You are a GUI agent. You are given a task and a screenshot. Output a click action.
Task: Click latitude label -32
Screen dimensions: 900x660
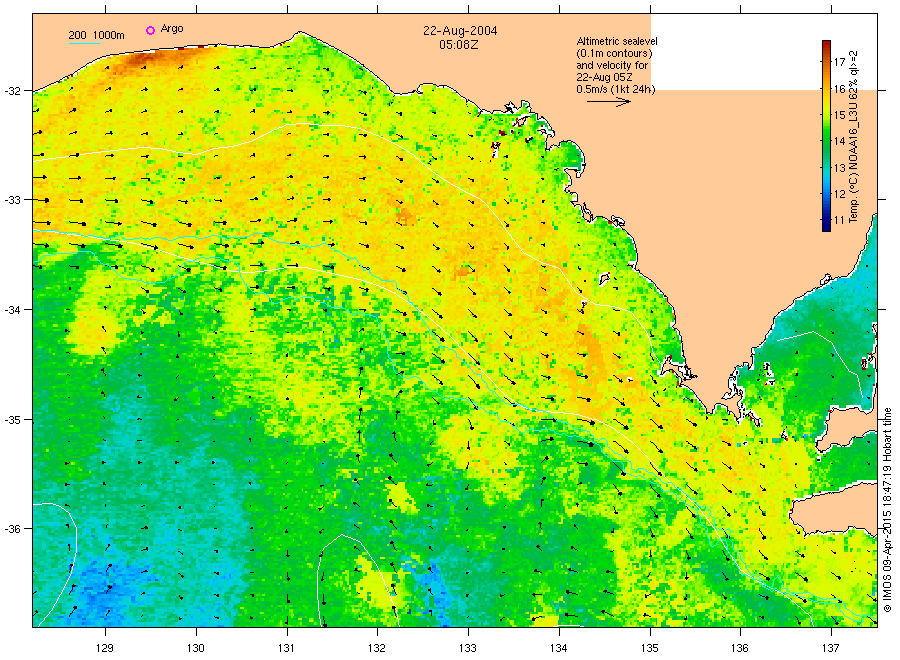(11, 91)
